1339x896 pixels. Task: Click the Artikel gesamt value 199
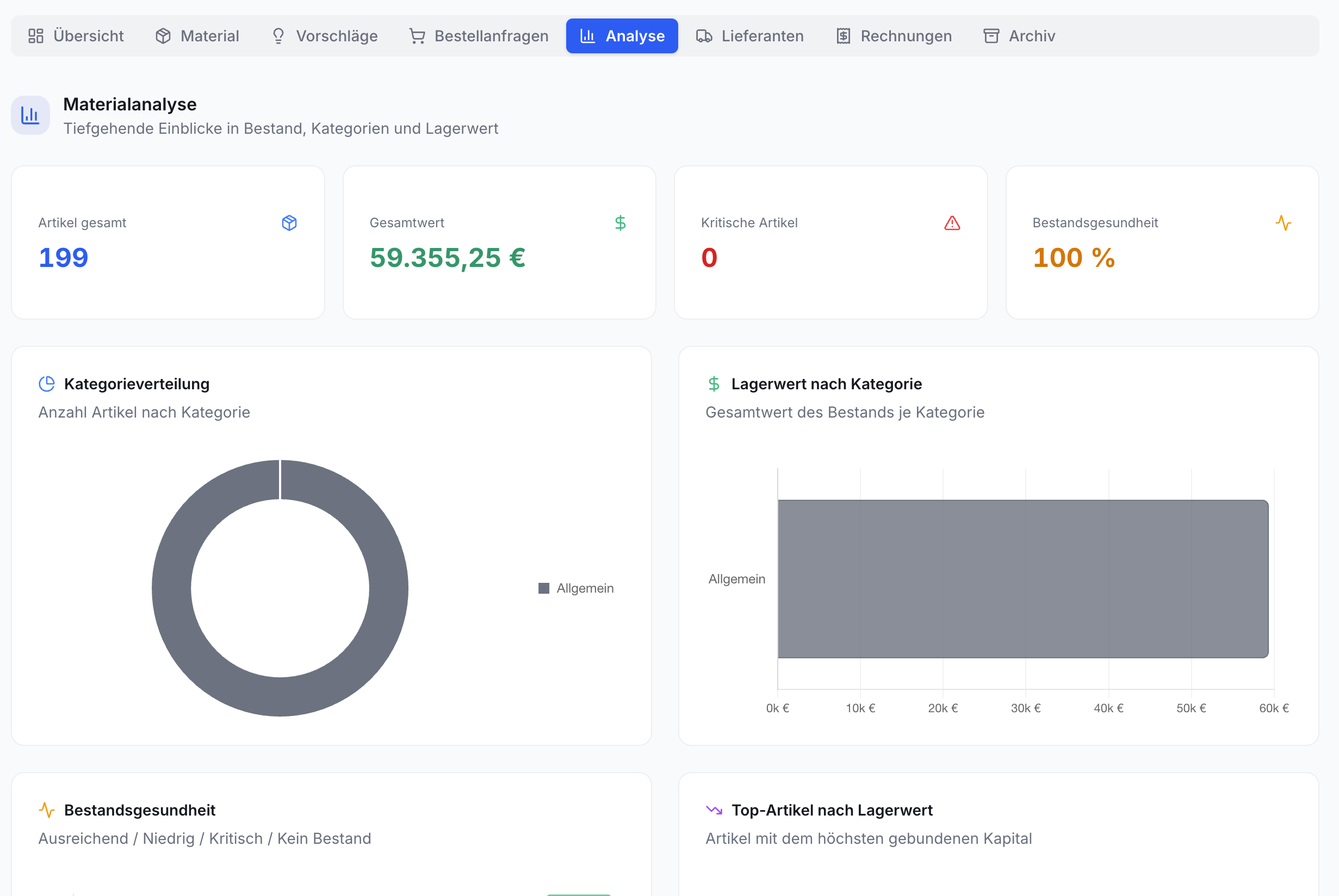[x=64, y=258]
